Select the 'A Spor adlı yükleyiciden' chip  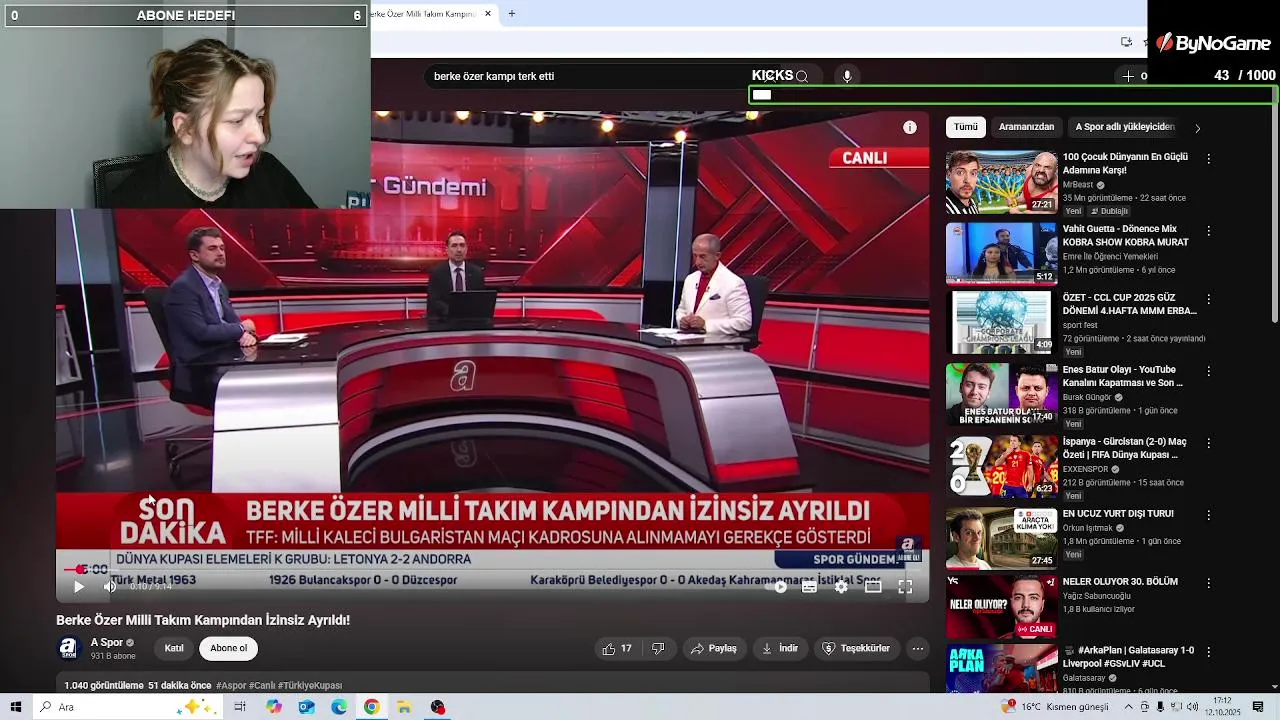tap(1124, 127)
